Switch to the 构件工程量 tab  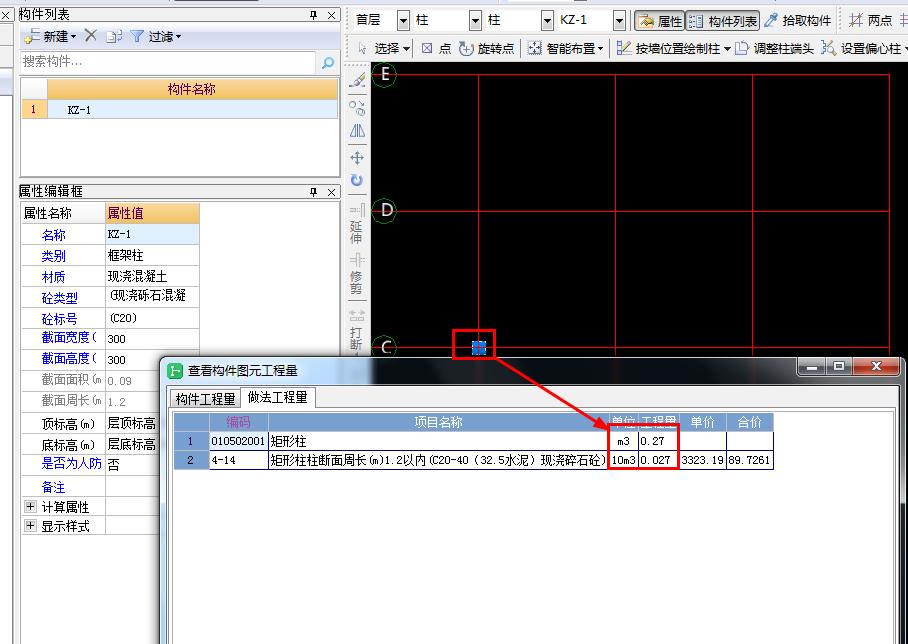click(x=206, y=398)
